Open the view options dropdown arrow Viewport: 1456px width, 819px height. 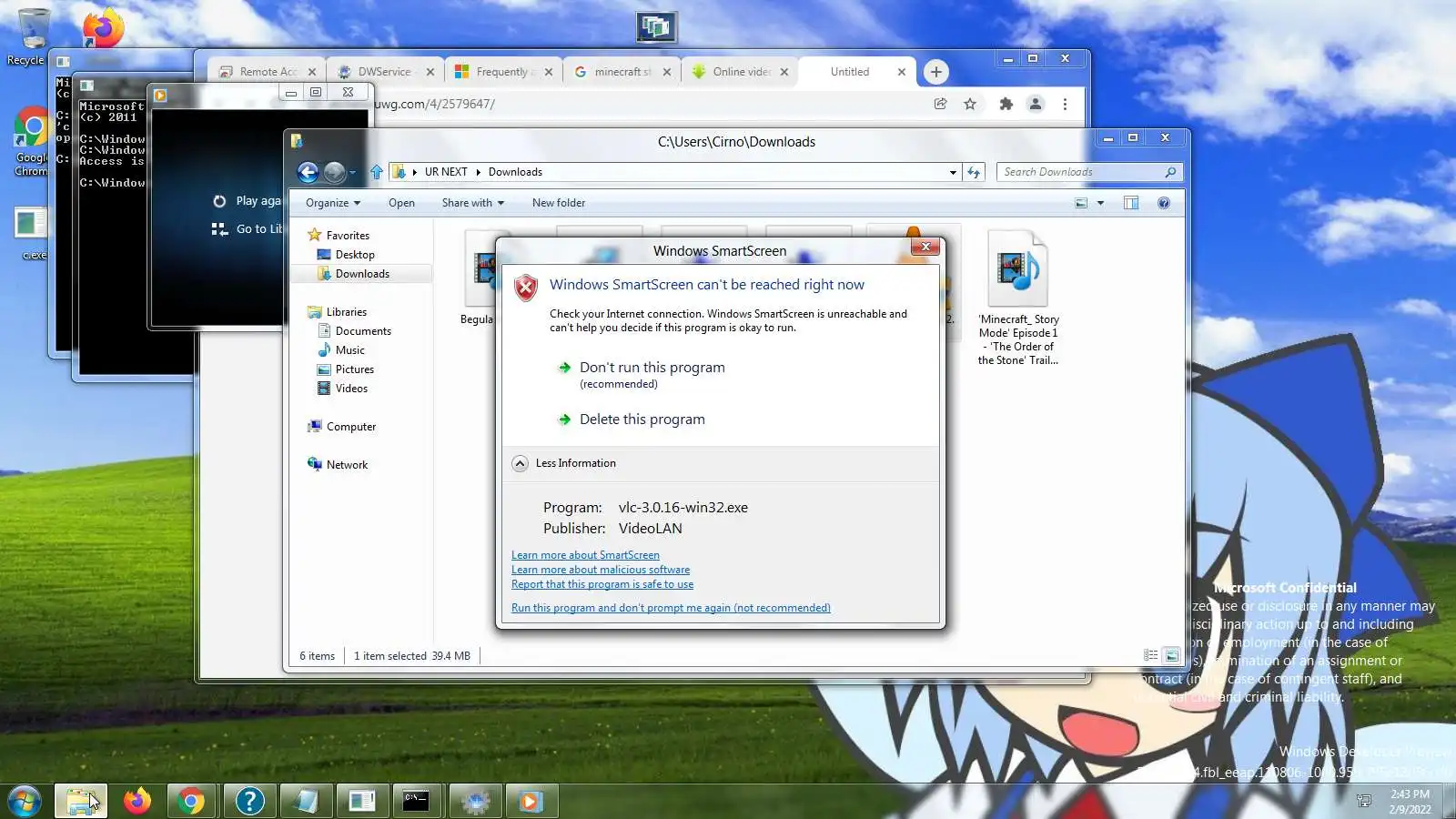tap(1100, 203)
